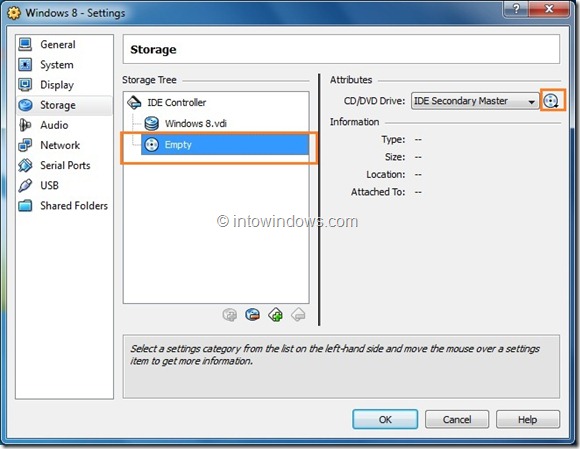This screenshot has height=449, width=580.
Task: Click the IDE Controller icon
Action: 134,102
